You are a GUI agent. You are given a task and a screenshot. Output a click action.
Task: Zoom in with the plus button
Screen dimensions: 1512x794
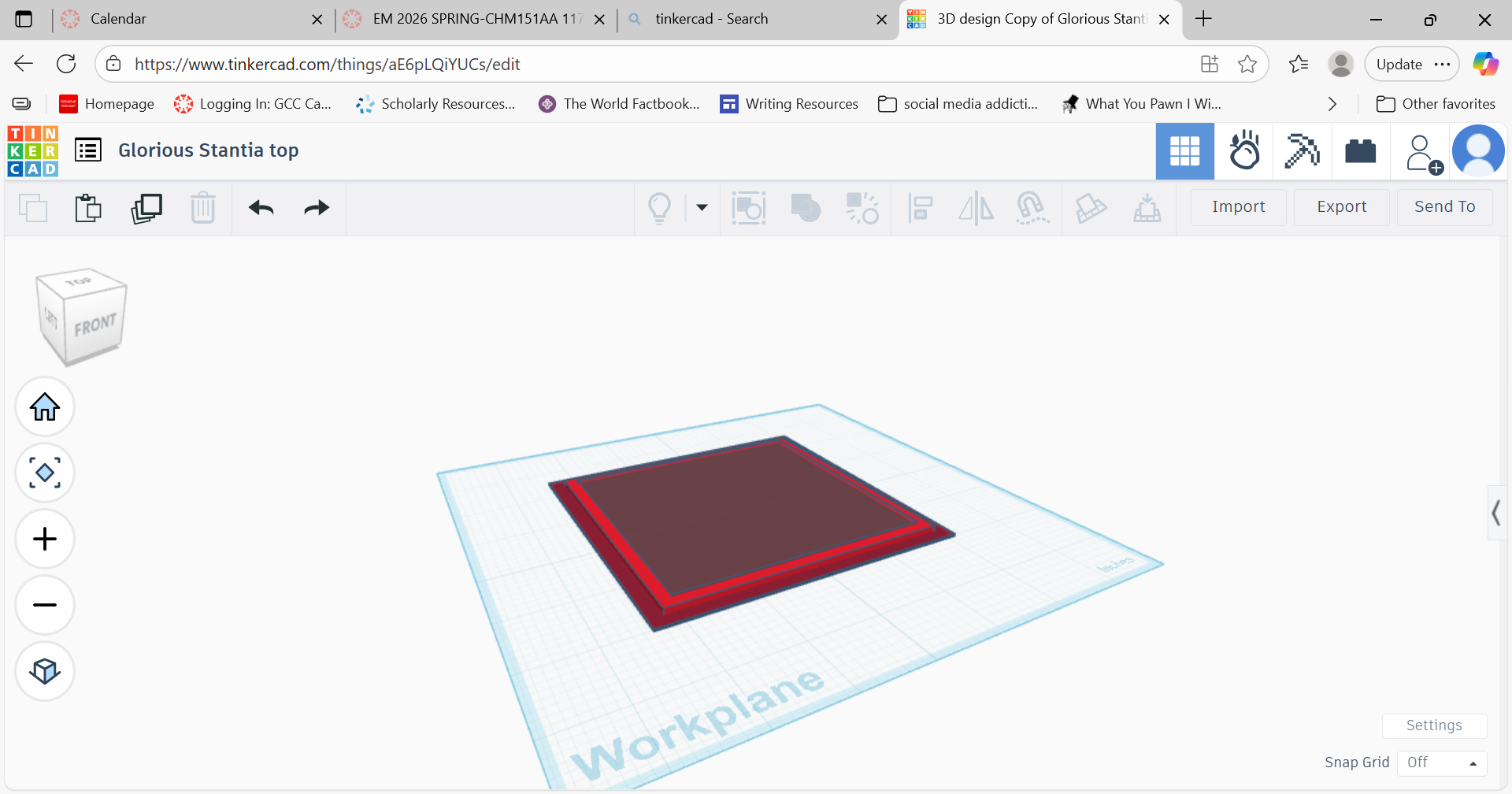45,539
